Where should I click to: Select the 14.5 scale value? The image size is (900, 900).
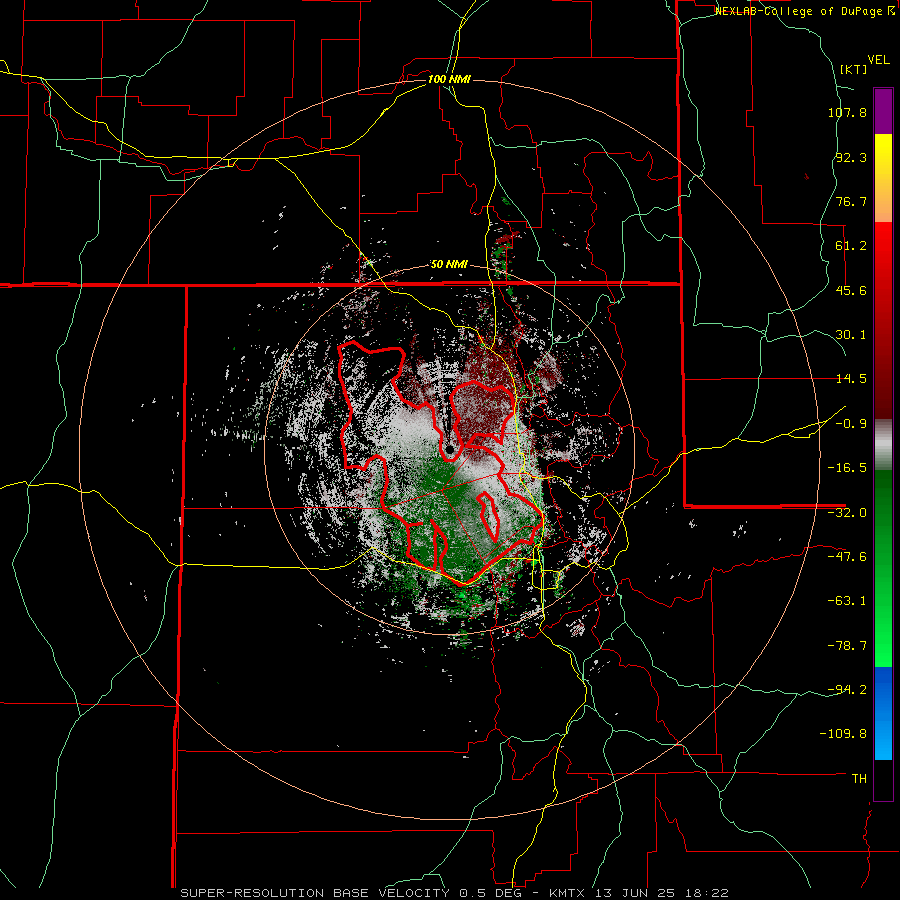[851, 379]
